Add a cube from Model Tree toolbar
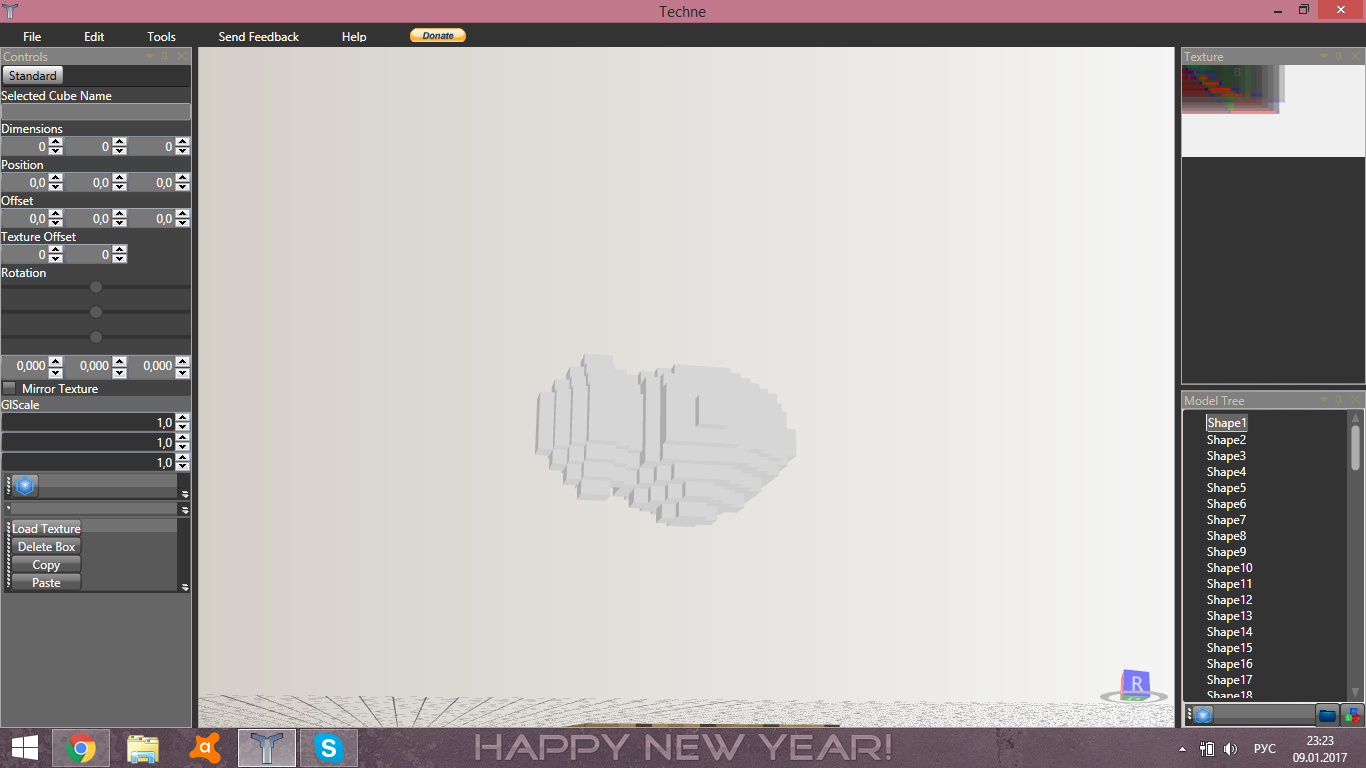This screenshot has height=768, width=1366. (x=1203, y=715)
